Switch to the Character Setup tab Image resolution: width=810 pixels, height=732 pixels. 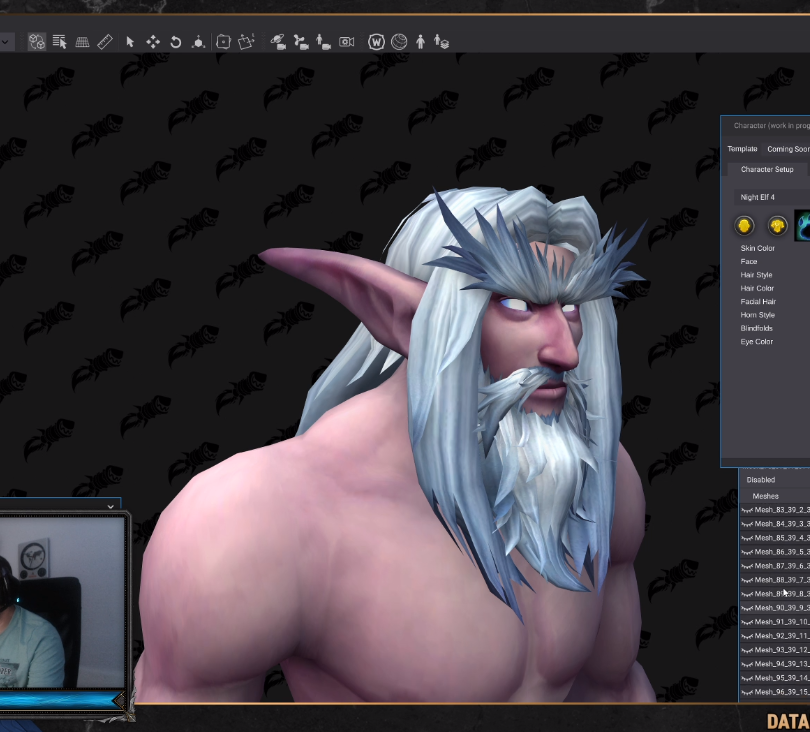point(767,169)
